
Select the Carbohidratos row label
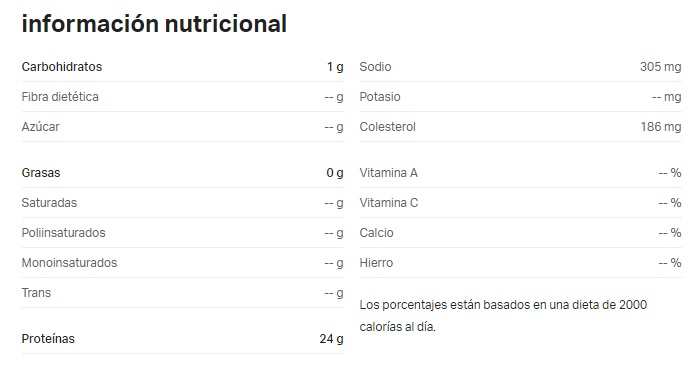point(62,67)
